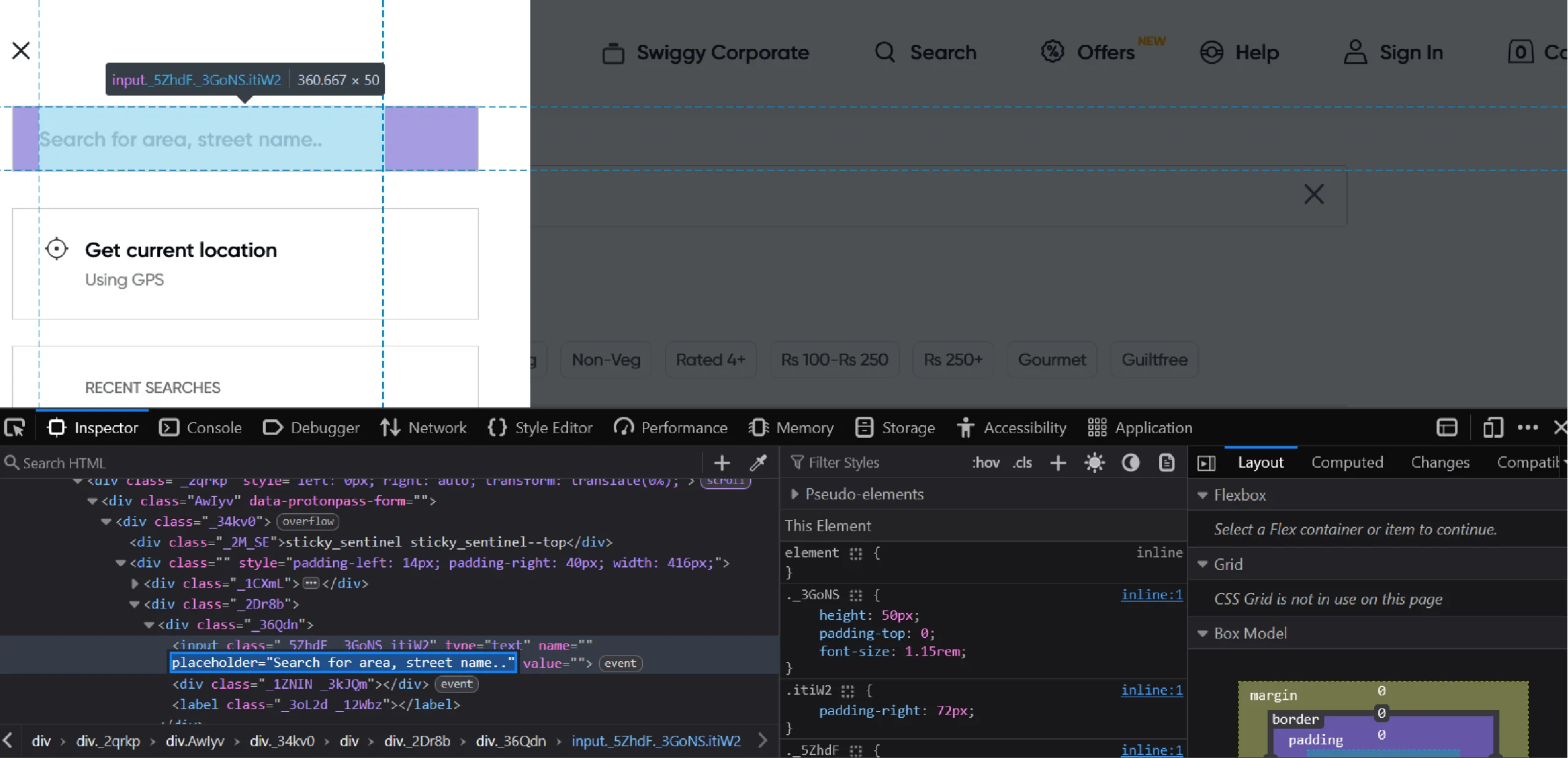This screenshot has height=758, width=1568.
Task: Toggle light color scheme simulation
Action: click(x=1095, y=463)
